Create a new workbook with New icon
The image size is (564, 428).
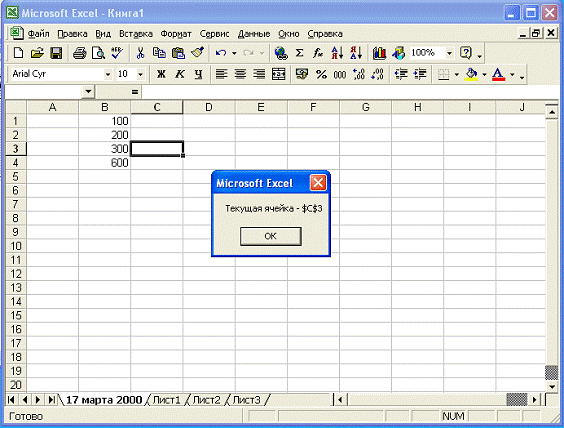point(18,53)
